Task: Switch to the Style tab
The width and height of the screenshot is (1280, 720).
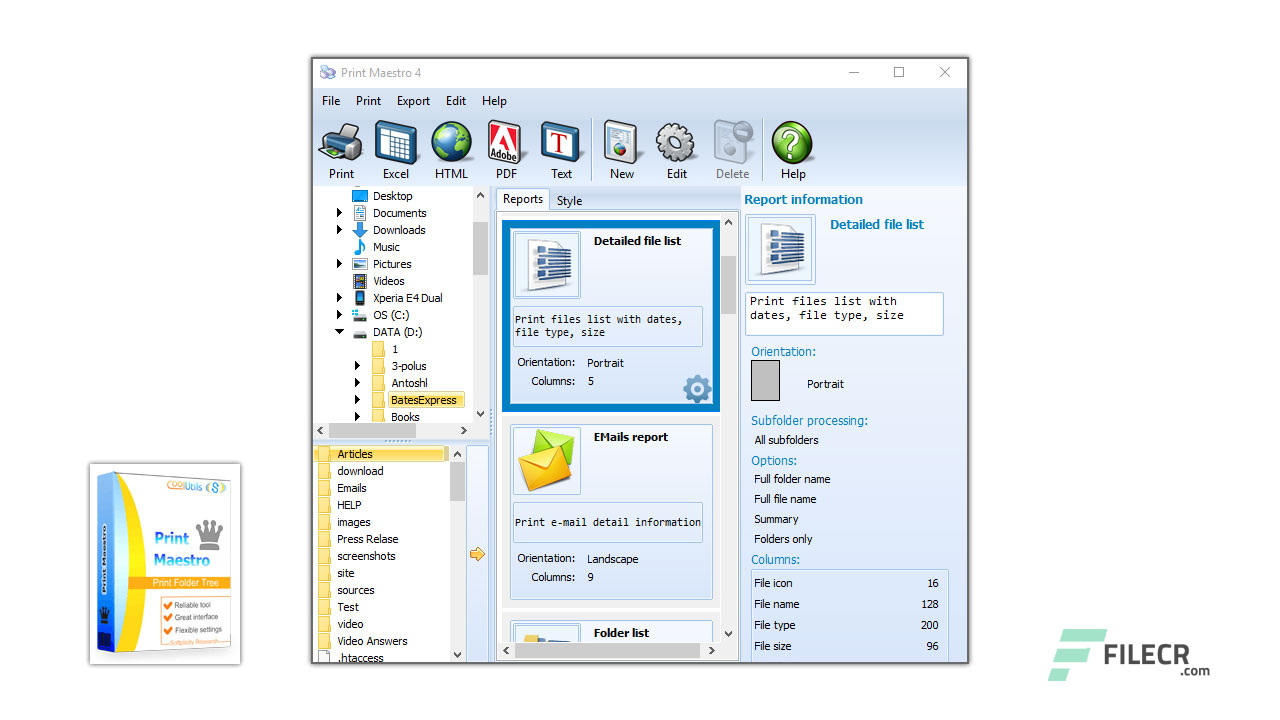Action: click(x=569, y=201)
